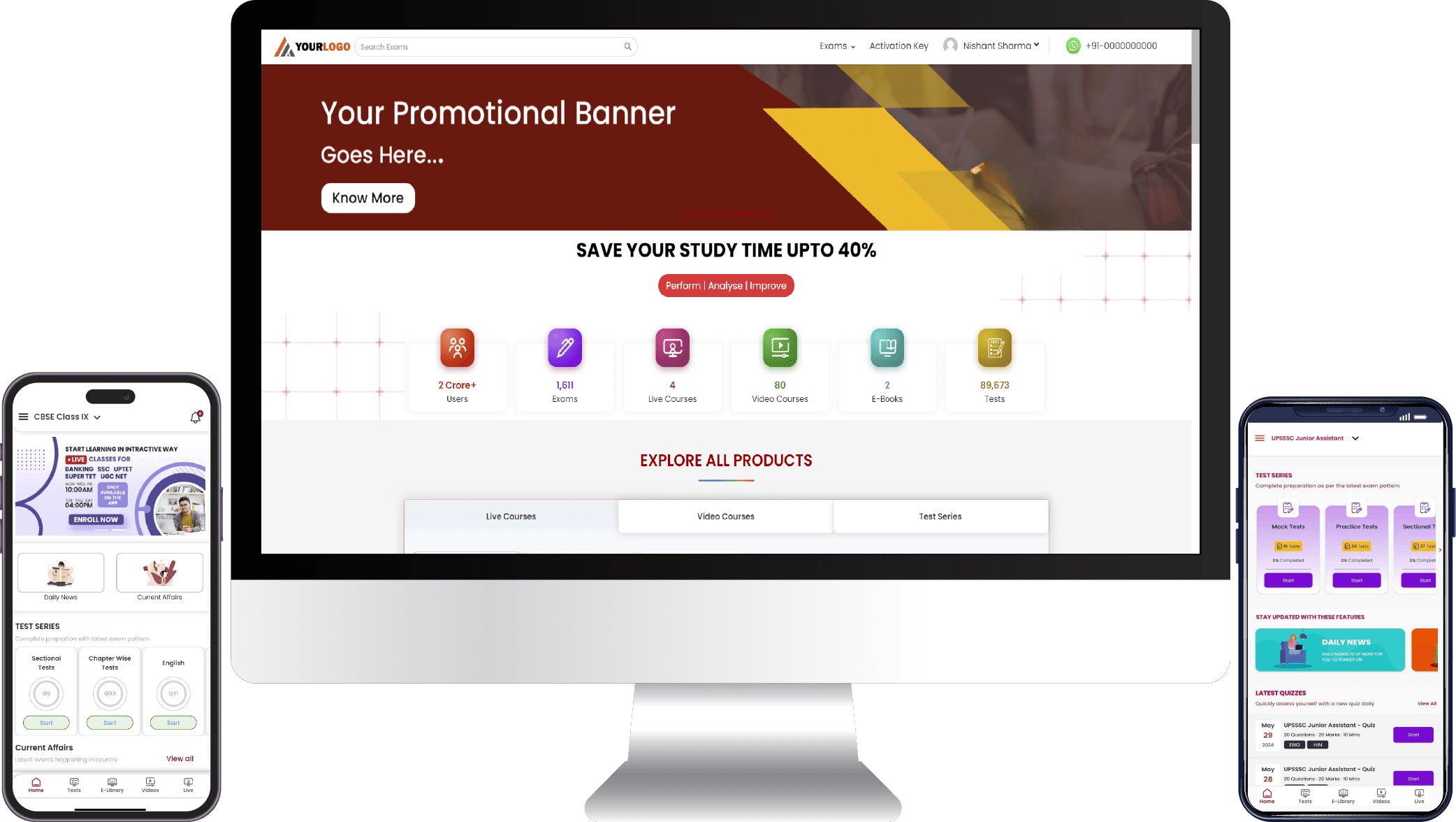Click the Perform Analyse Improve button
This screenshot has height=822, width=1456.
(726, 286)
